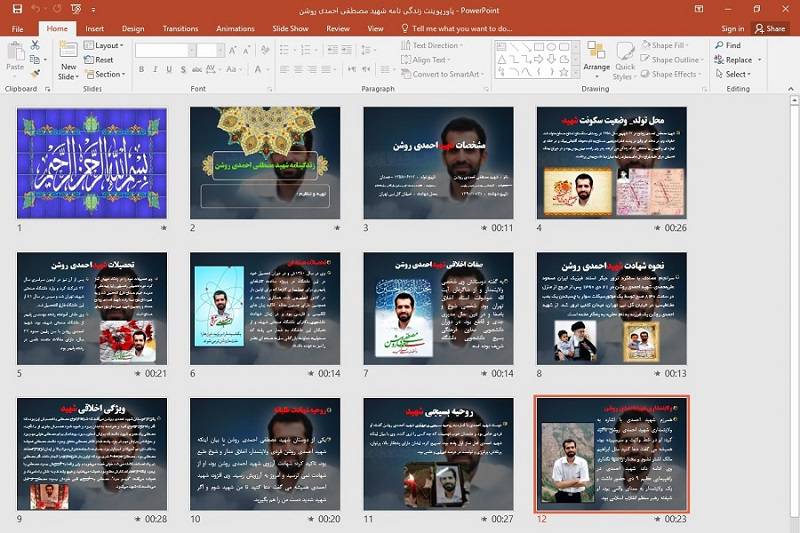Open the Slide Show tab
Viewport: 800px width, 533px height.
coord(290,29)
